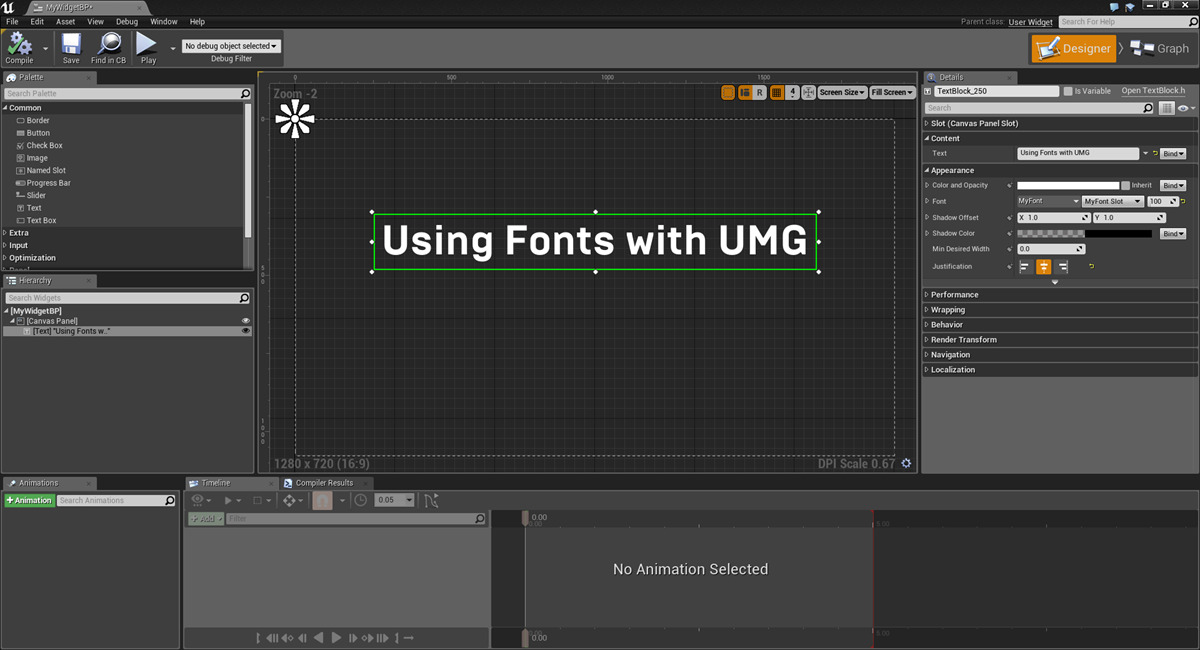The image size is (1200, 650).
Task: Click the anchor widget icon in viewport toolbar
Action: (808, 91)
